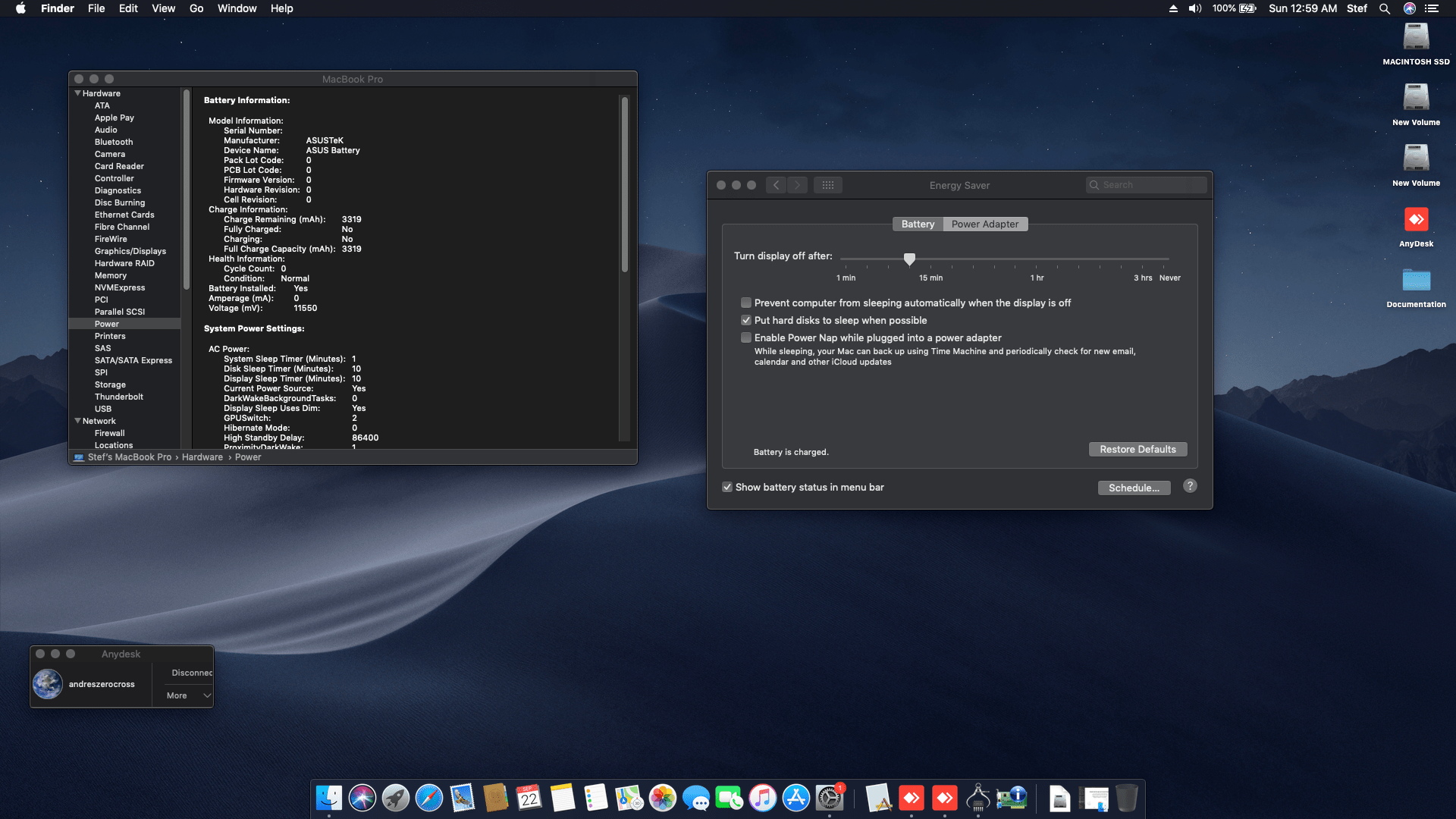Open the Go menu in menu bar
The height and width of the screenshot is (819, 1456).
click(x=196, y=8)
